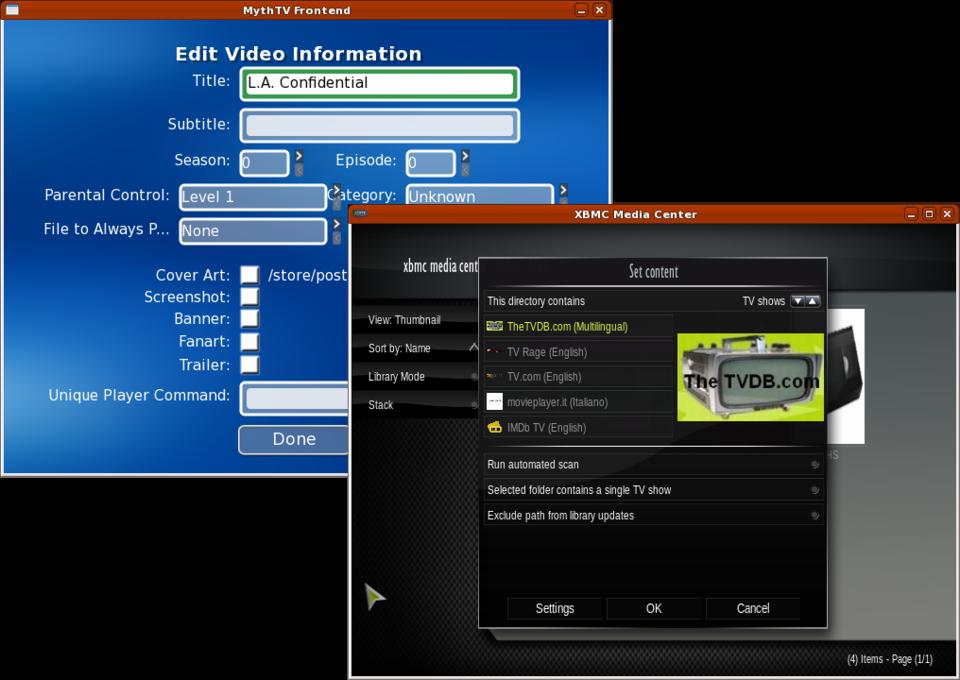The image size is (960, 680).
Task: Choose the IMDb TV scraper icon
Action: [494, 427]
